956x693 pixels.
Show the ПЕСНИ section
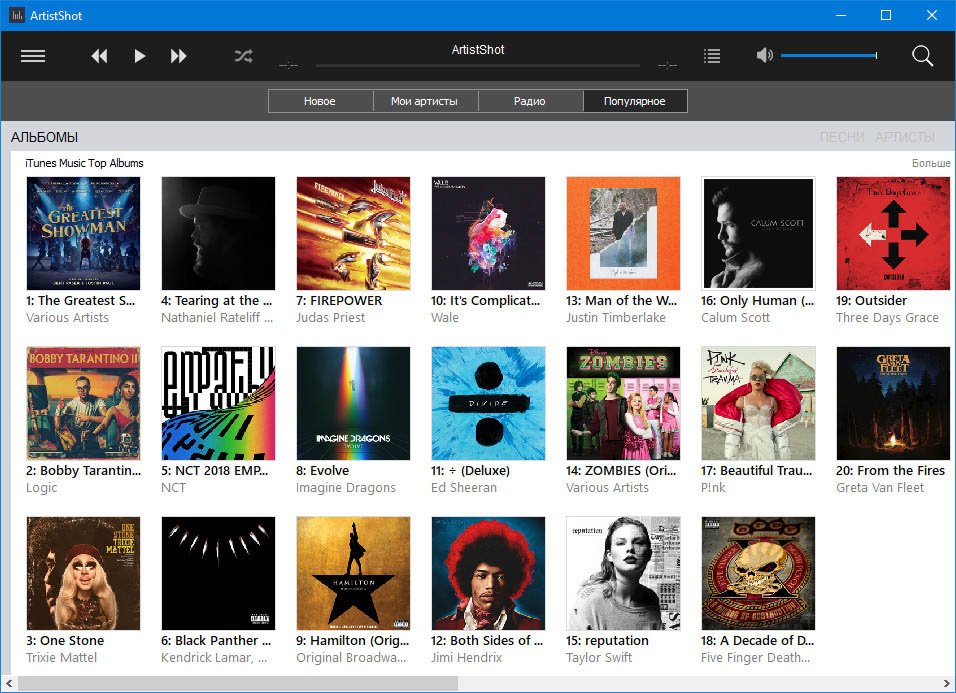(x=842, y=137)
